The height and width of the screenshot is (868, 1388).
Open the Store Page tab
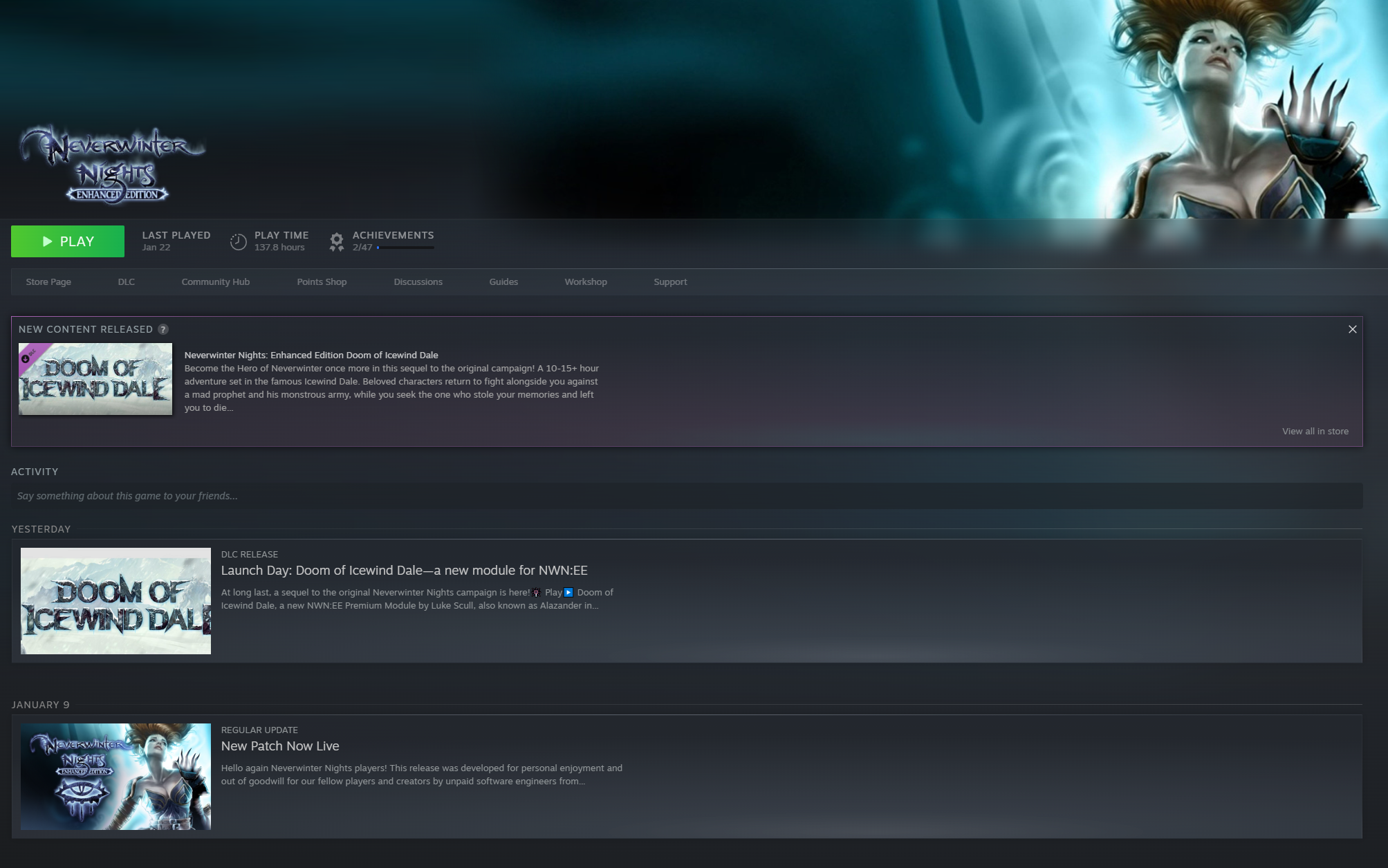coord(48,282)
